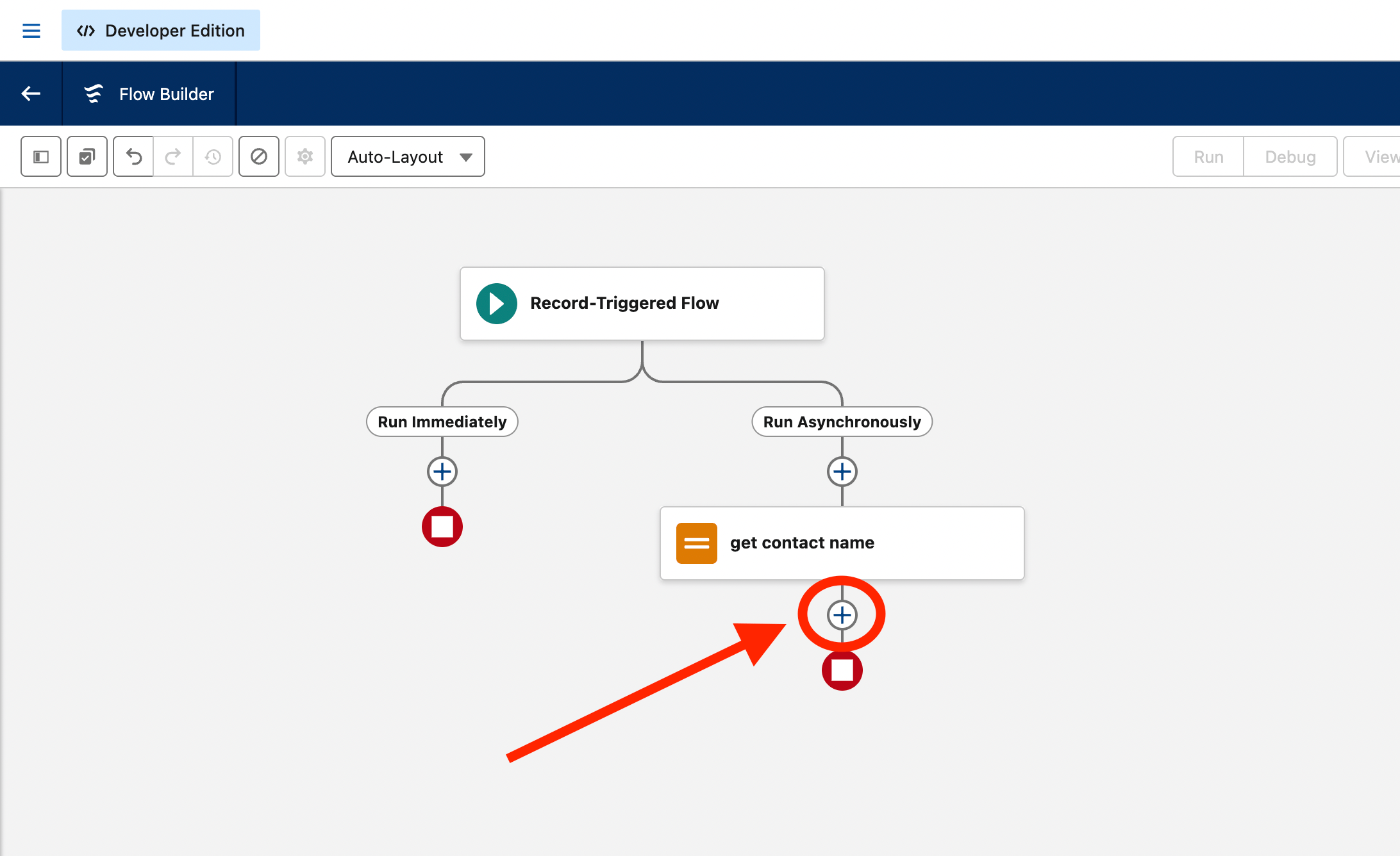Open the Auto-Layout dropdown
The width and height of the screenshot is (1400, 856).
click(408, 156)
